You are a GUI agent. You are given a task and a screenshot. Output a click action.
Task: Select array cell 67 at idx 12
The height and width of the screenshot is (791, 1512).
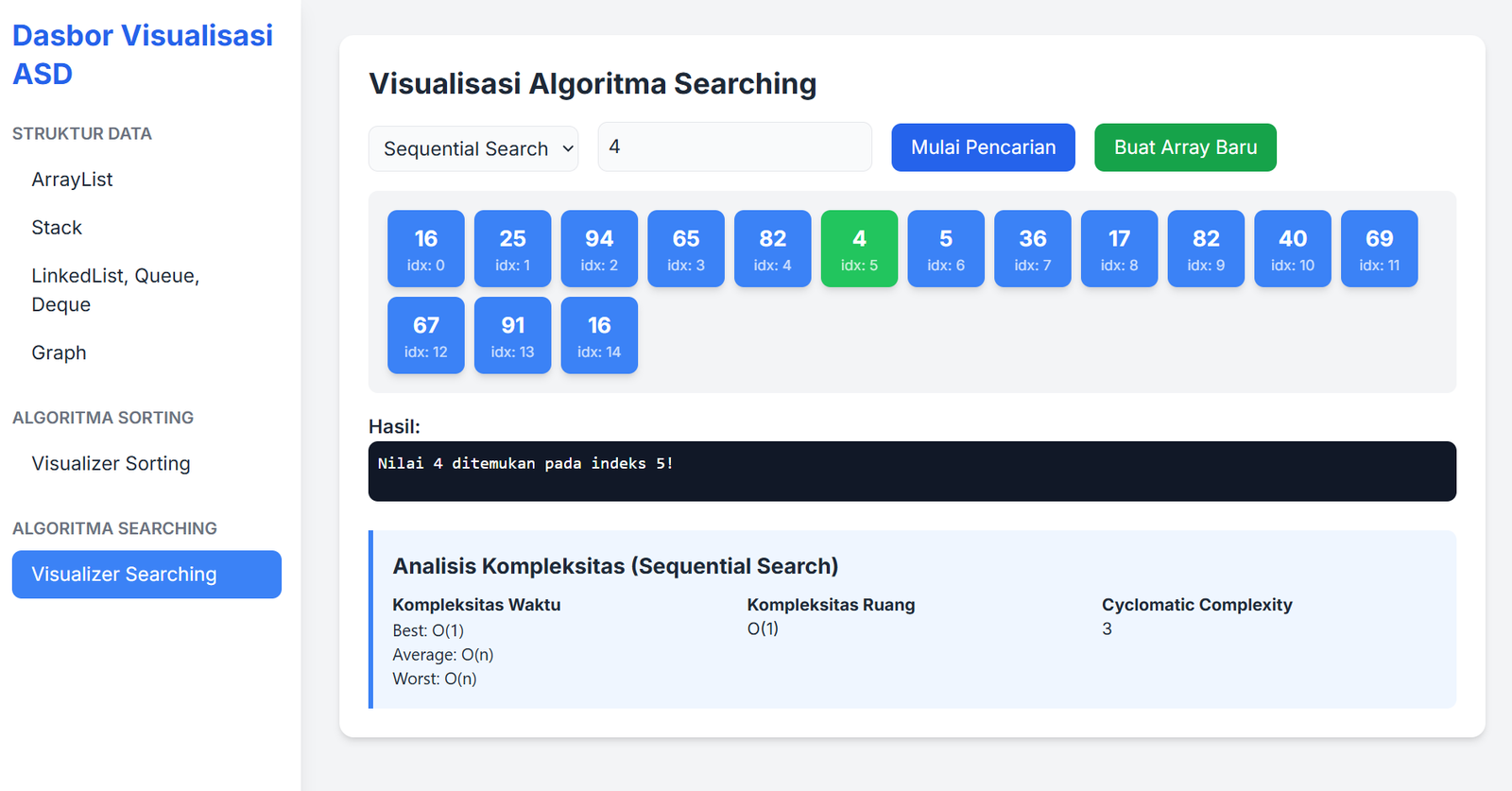pos(426,335)
